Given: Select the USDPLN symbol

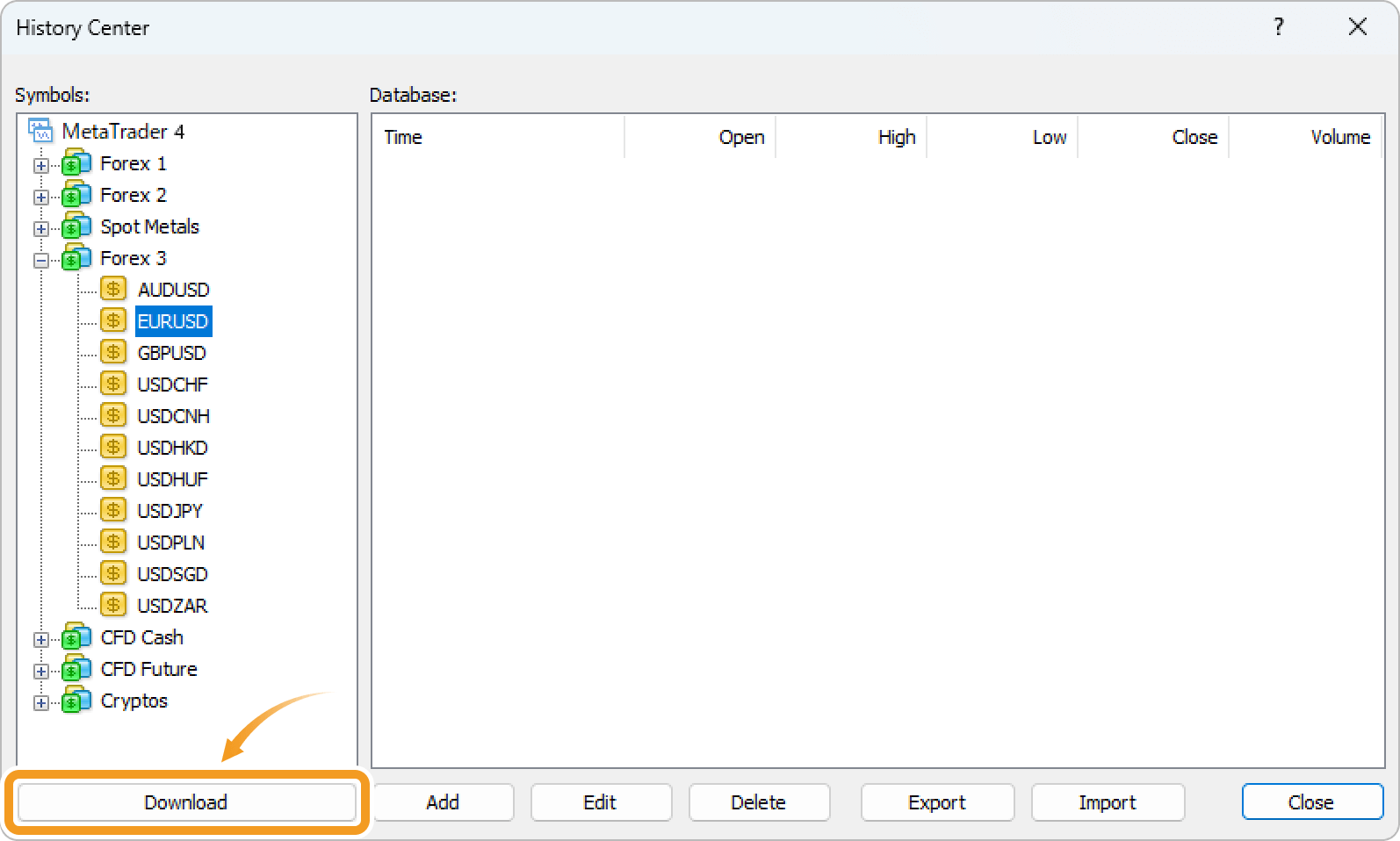Looking at the screenshot, I should [171, 543].
